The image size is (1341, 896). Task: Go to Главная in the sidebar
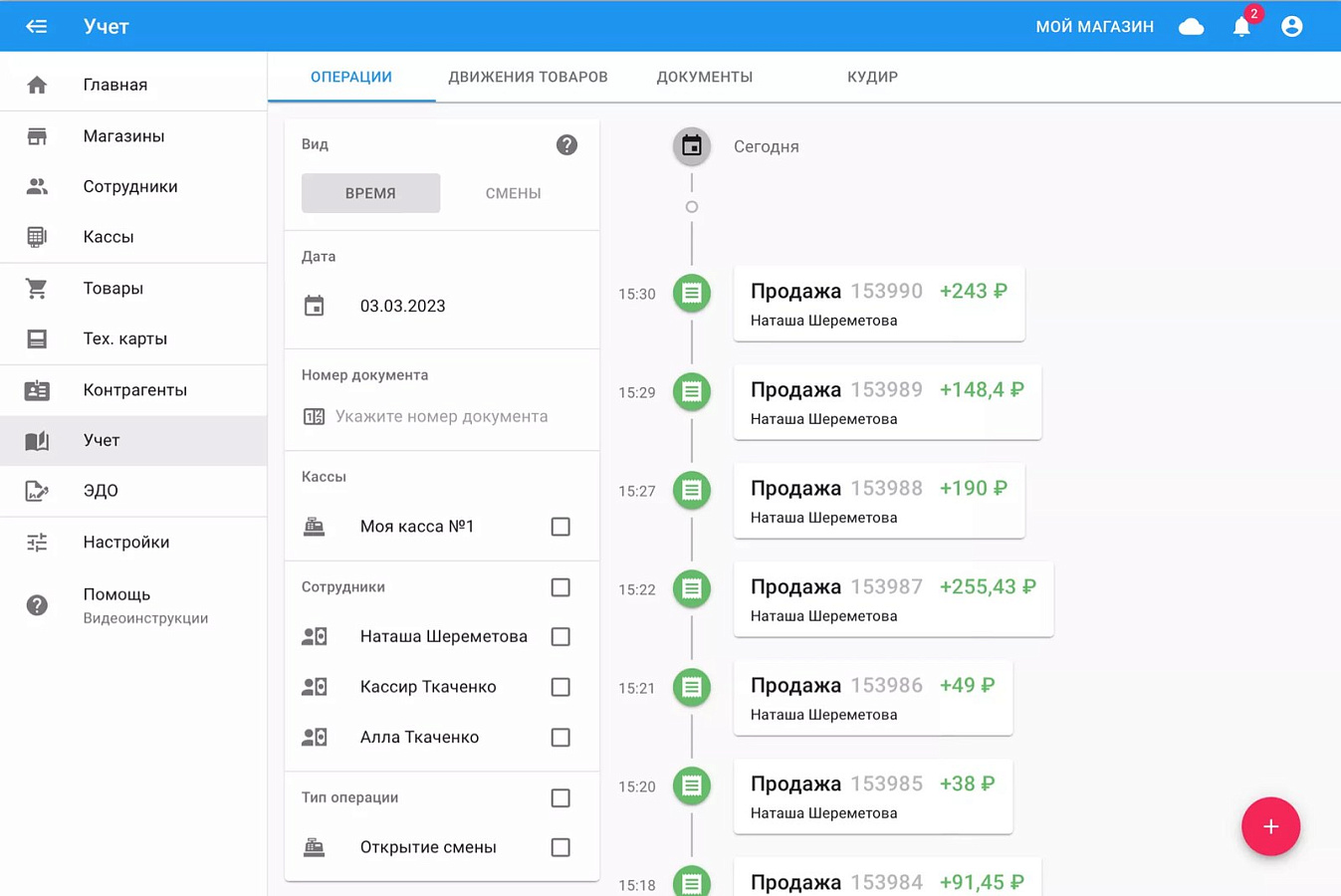tap(133, 85)
